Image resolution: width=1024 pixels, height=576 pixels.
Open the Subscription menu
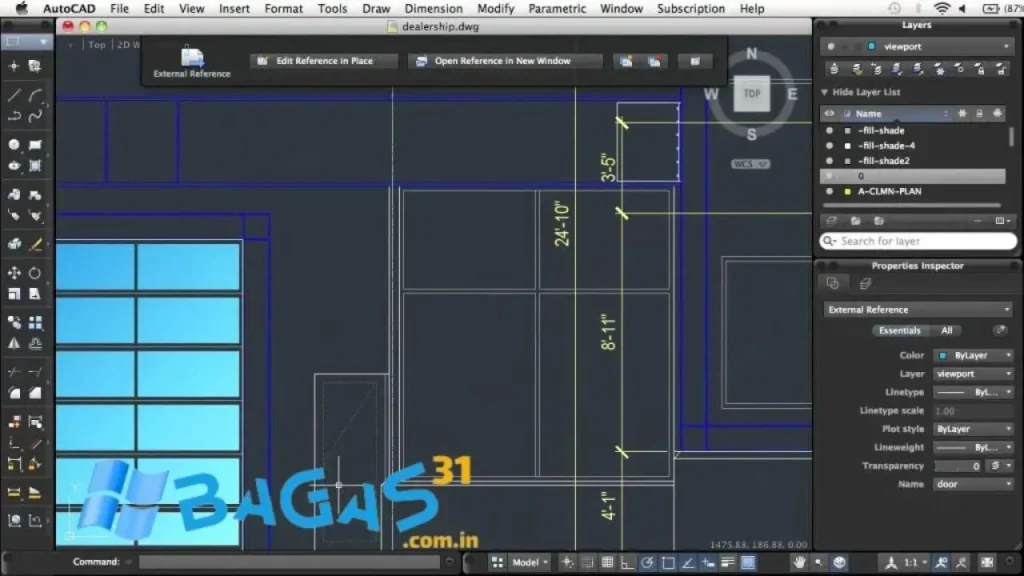tap(691, 8)
